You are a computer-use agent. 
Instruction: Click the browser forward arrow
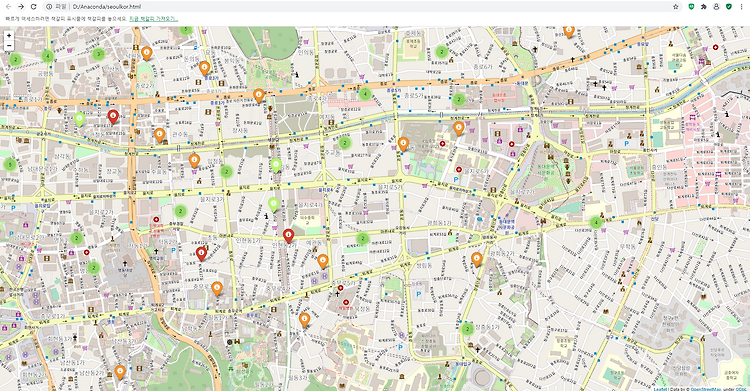click(x=21, y=7)
